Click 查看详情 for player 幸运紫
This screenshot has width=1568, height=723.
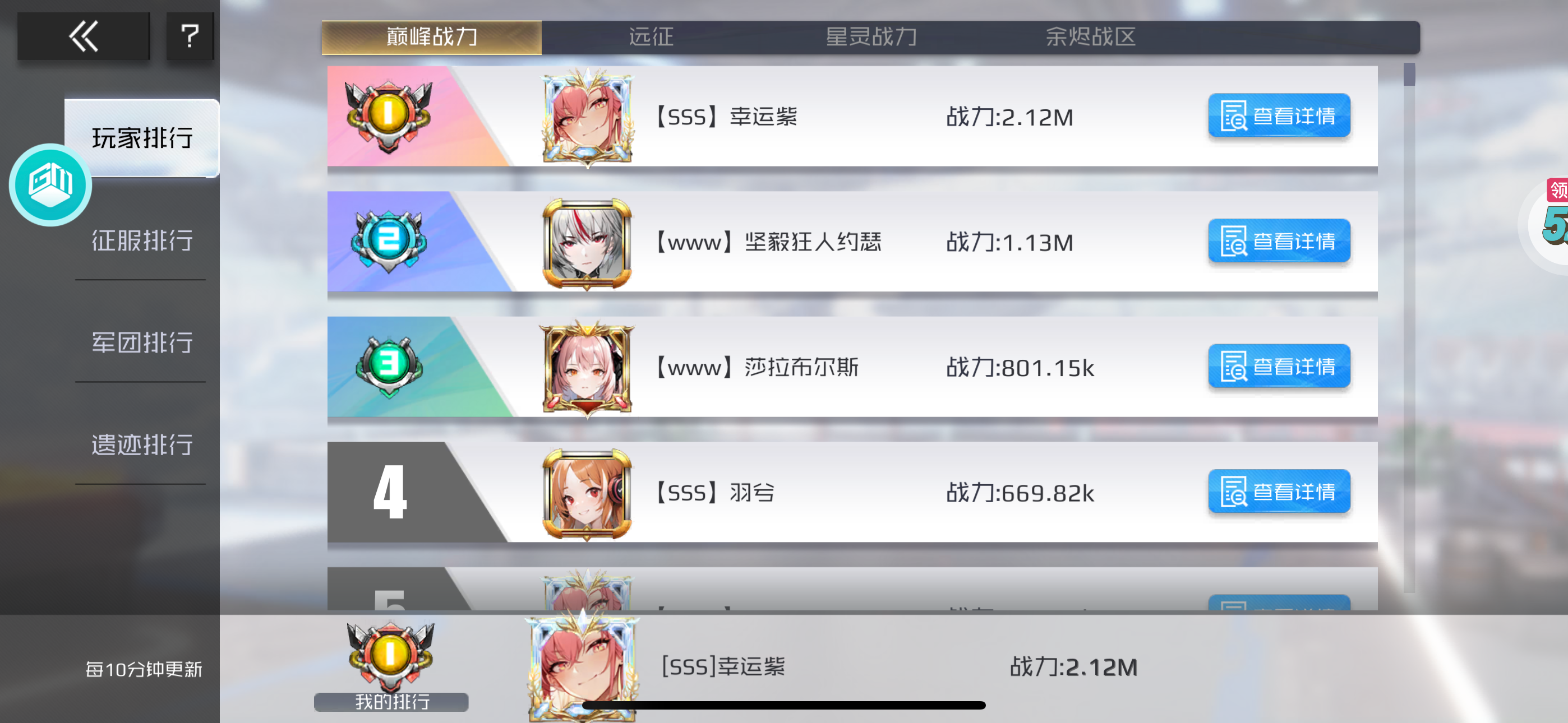(1279, 115)
